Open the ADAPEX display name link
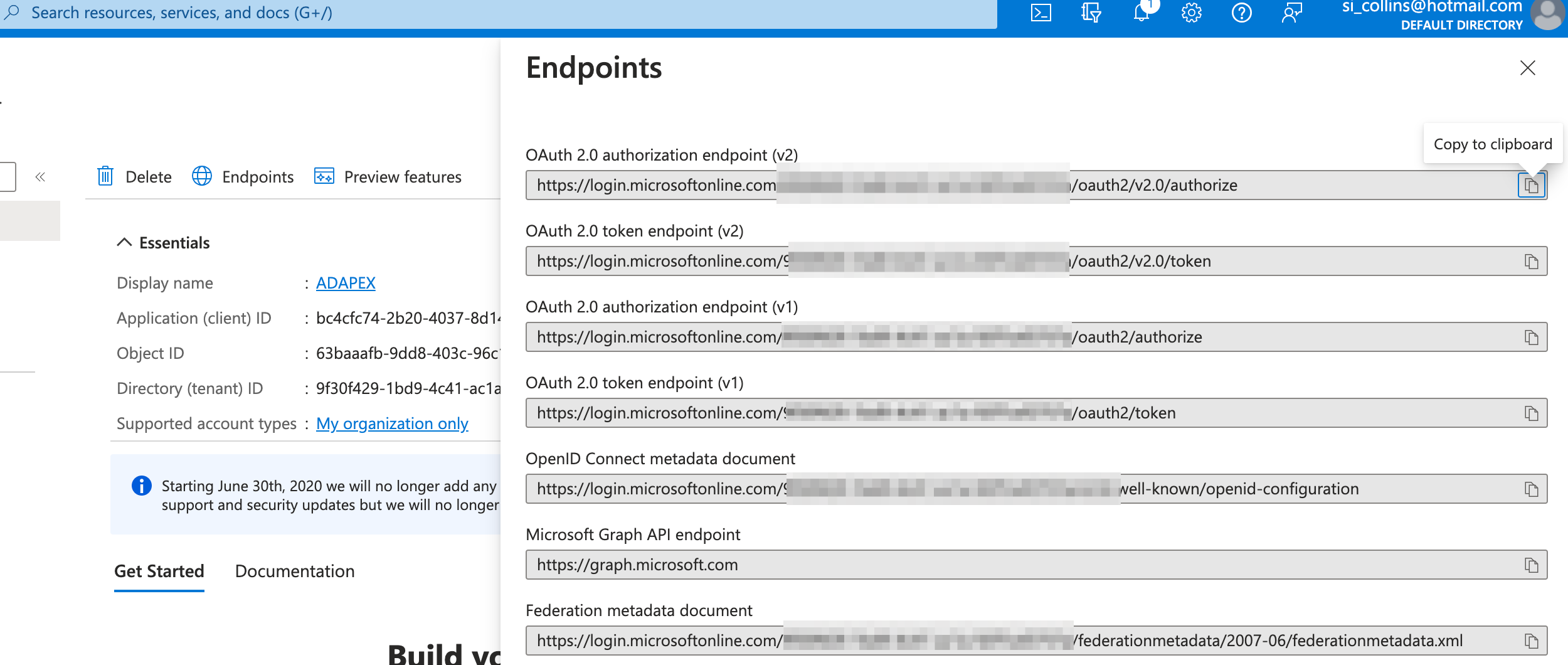1568x665 pixels. tap(346, 282)
